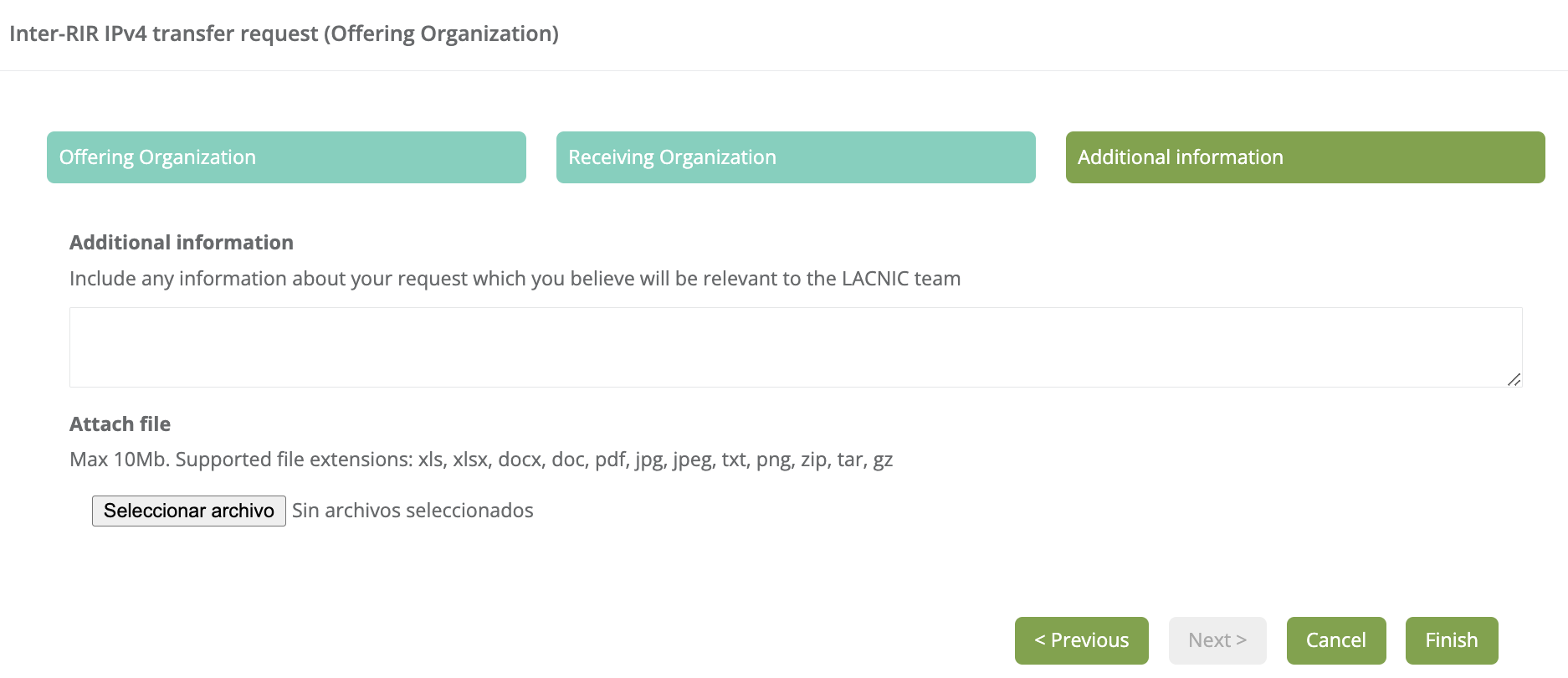Screen dimensions: 1568x678
Task: Click the Attach file heading
Action: [x=120, y=424]
